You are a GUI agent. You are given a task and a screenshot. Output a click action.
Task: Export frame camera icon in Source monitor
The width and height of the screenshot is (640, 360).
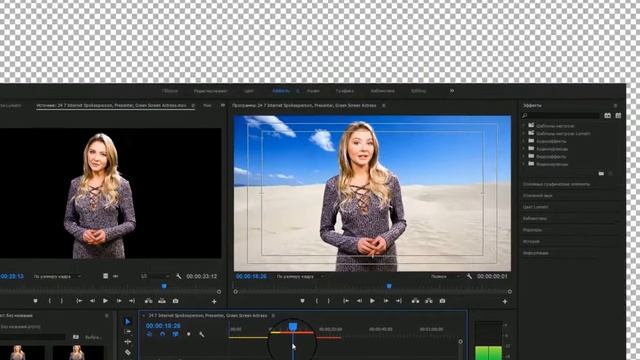[176, 301]
